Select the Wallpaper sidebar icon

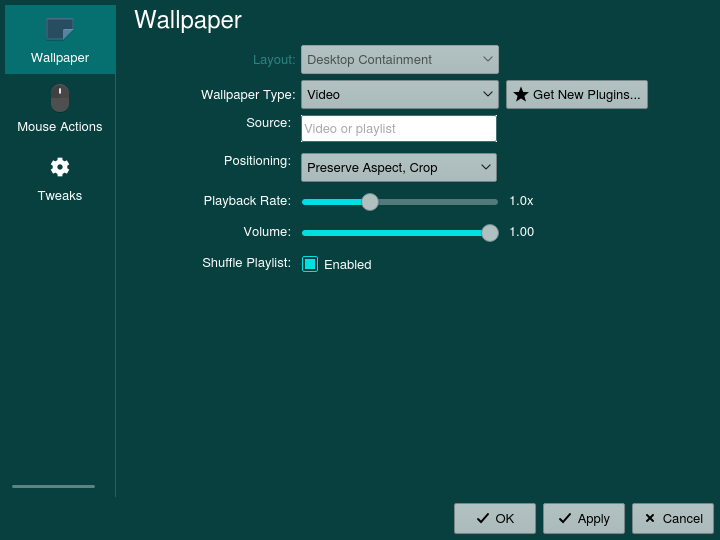[60, 29]
